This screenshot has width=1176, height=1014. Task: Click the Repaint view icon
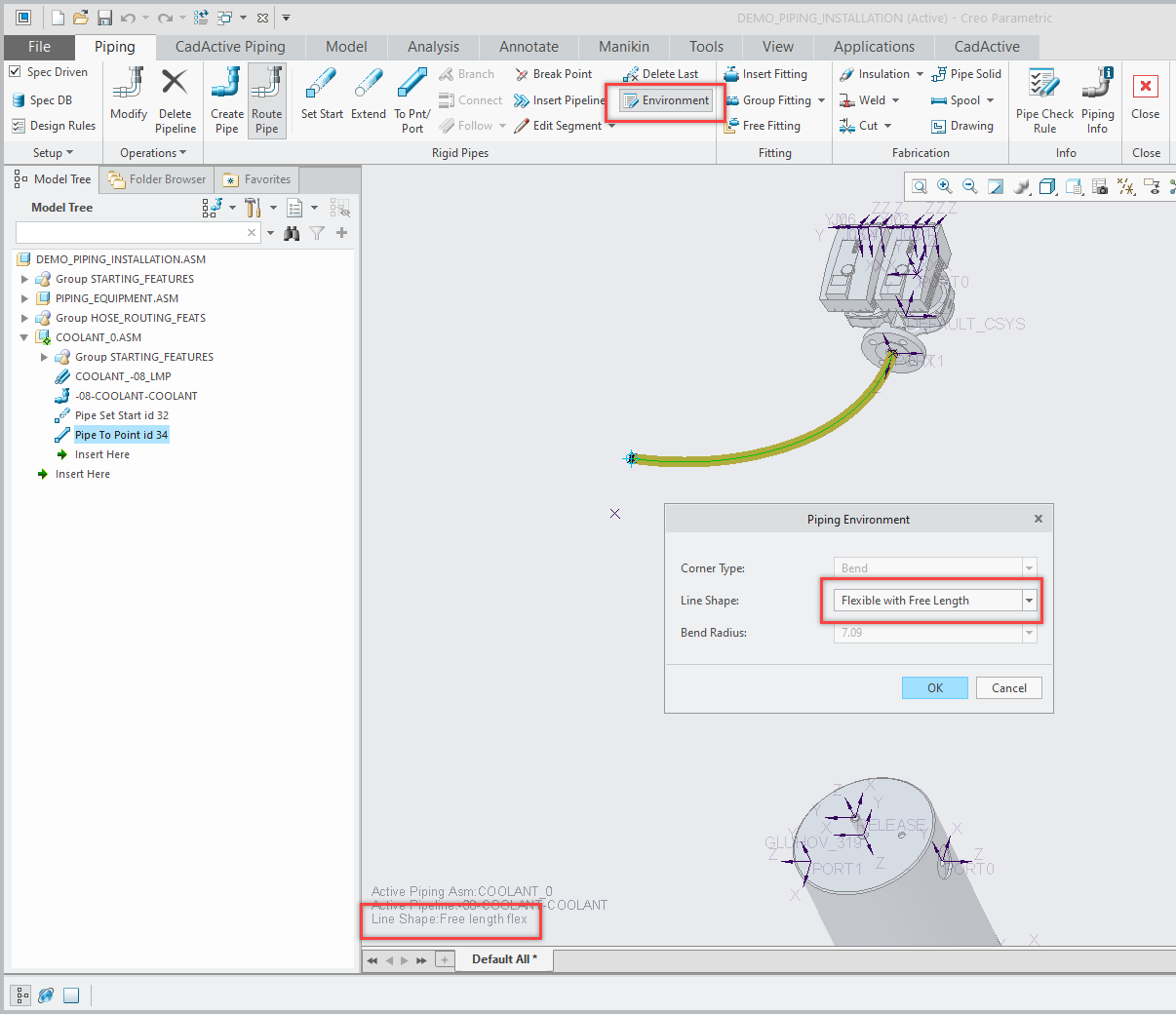996,187
